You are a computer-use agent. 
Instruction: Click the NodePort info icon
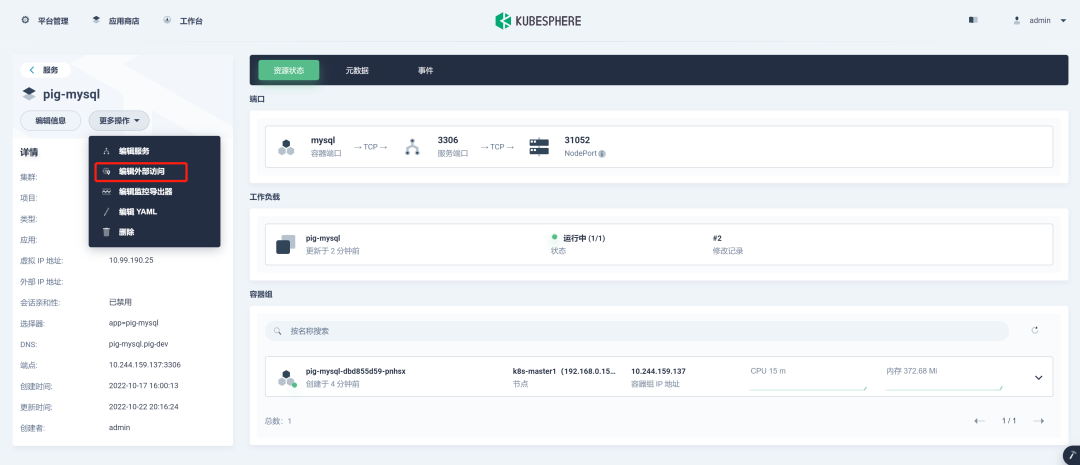602,154
